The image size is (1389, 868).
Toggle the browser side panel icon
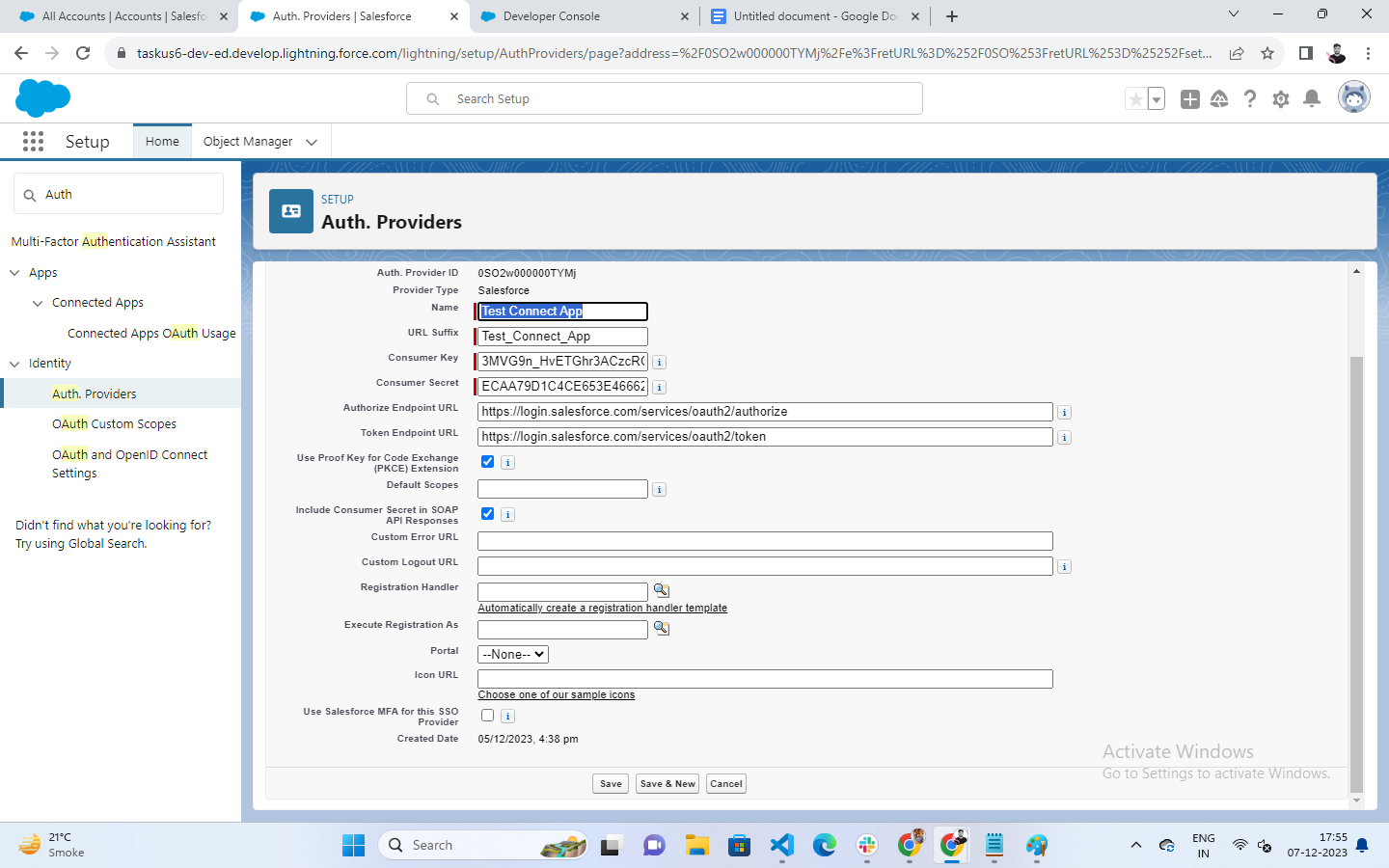click(1306, 53)
